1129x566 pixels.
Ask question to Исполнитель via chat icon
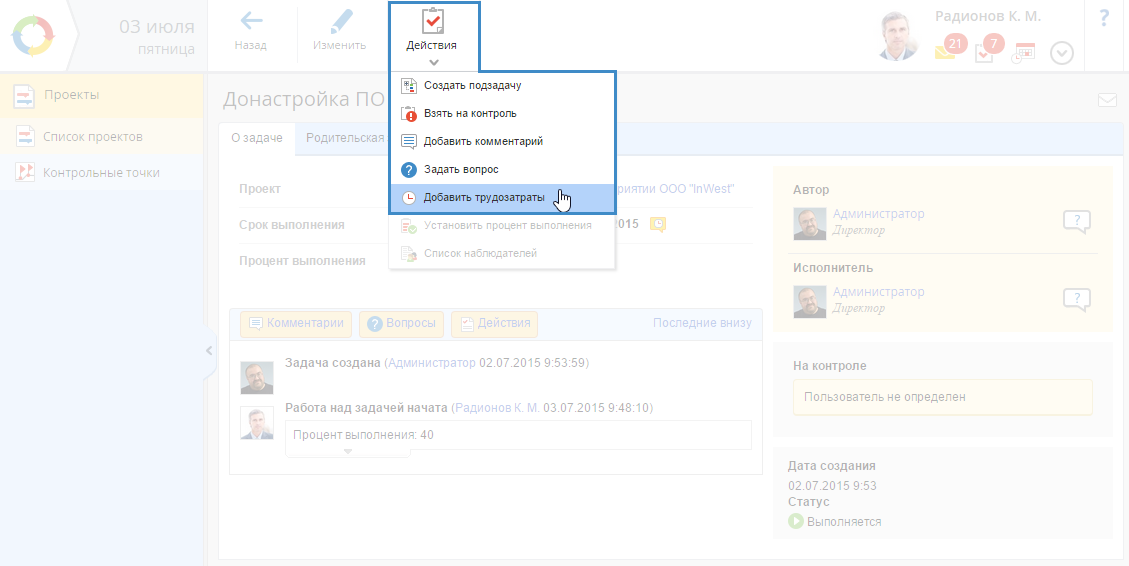point(1077,300)
